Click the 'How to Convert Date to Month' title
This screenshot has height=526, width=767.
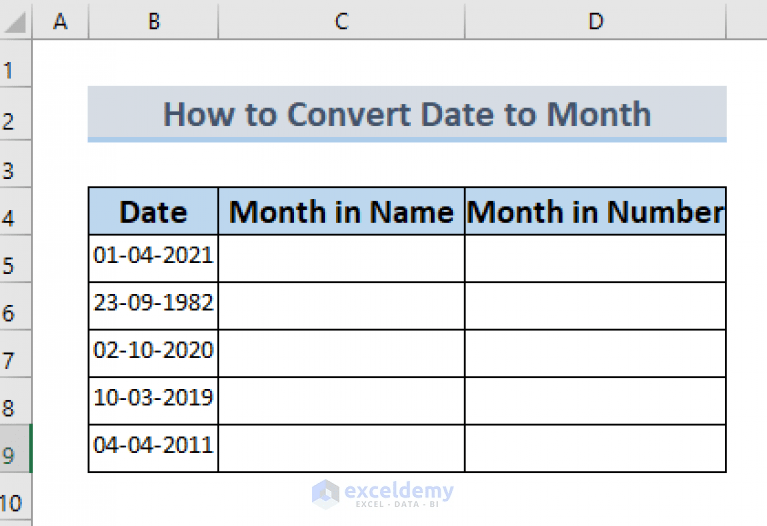pyautogui.click(x=407, y=114)
